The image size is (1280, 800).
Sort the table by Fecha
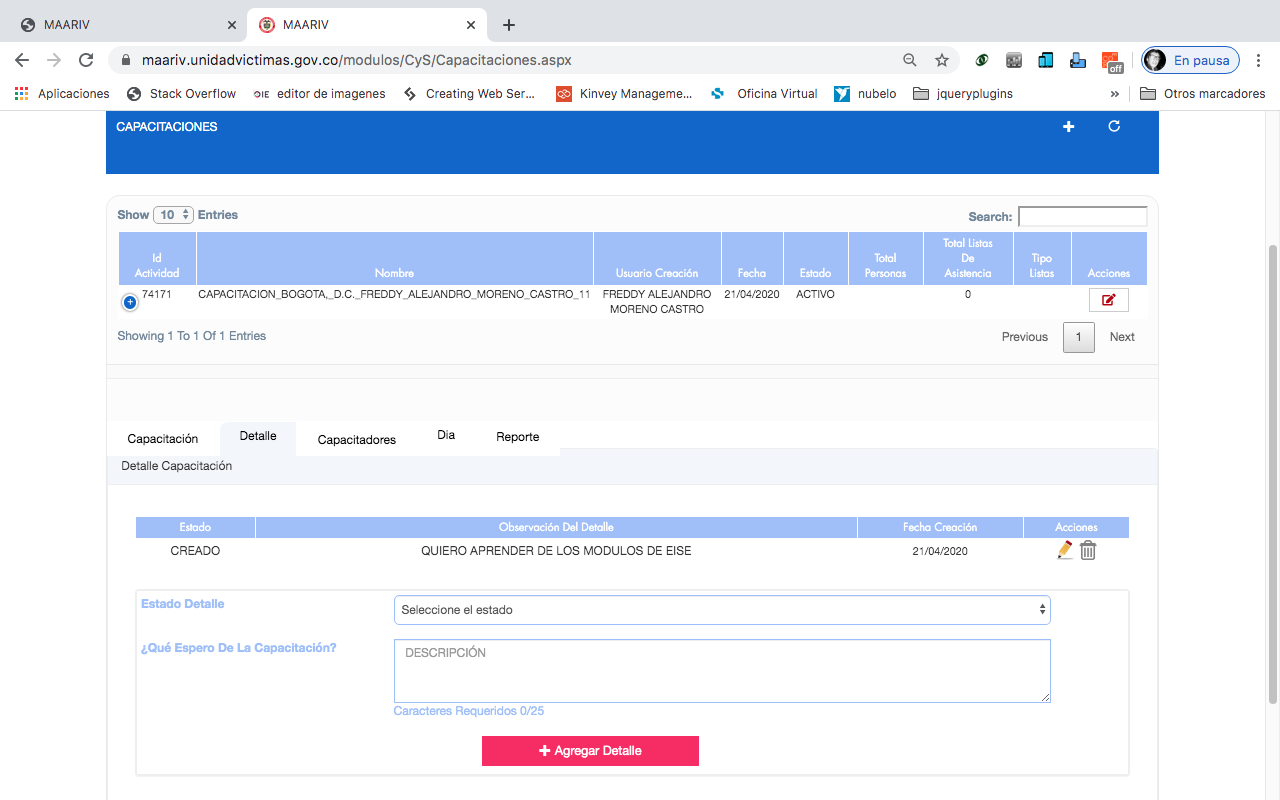point(752,258)
